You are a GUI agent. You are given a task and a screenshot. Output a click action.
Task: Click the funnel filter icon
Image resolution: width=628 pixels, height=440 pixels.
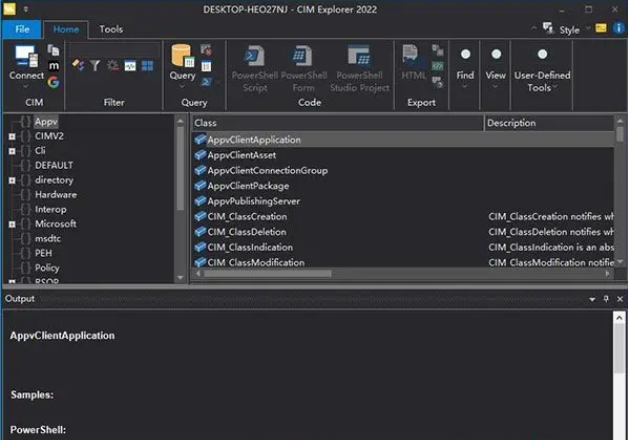coord(95,65)
